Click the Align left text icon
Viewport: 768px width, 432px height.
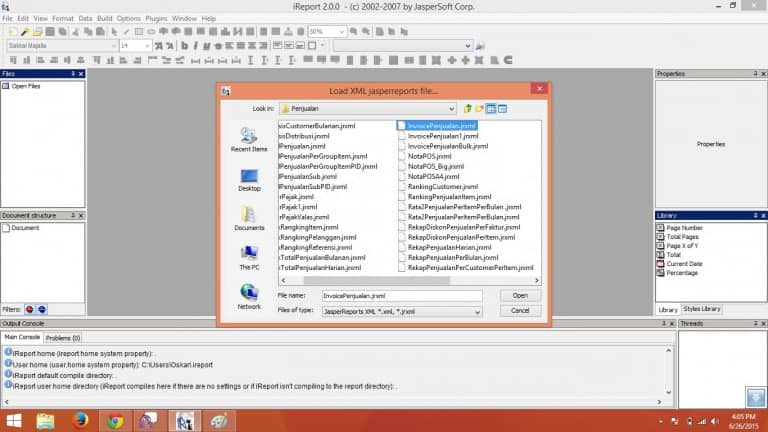tap(229, 46)
